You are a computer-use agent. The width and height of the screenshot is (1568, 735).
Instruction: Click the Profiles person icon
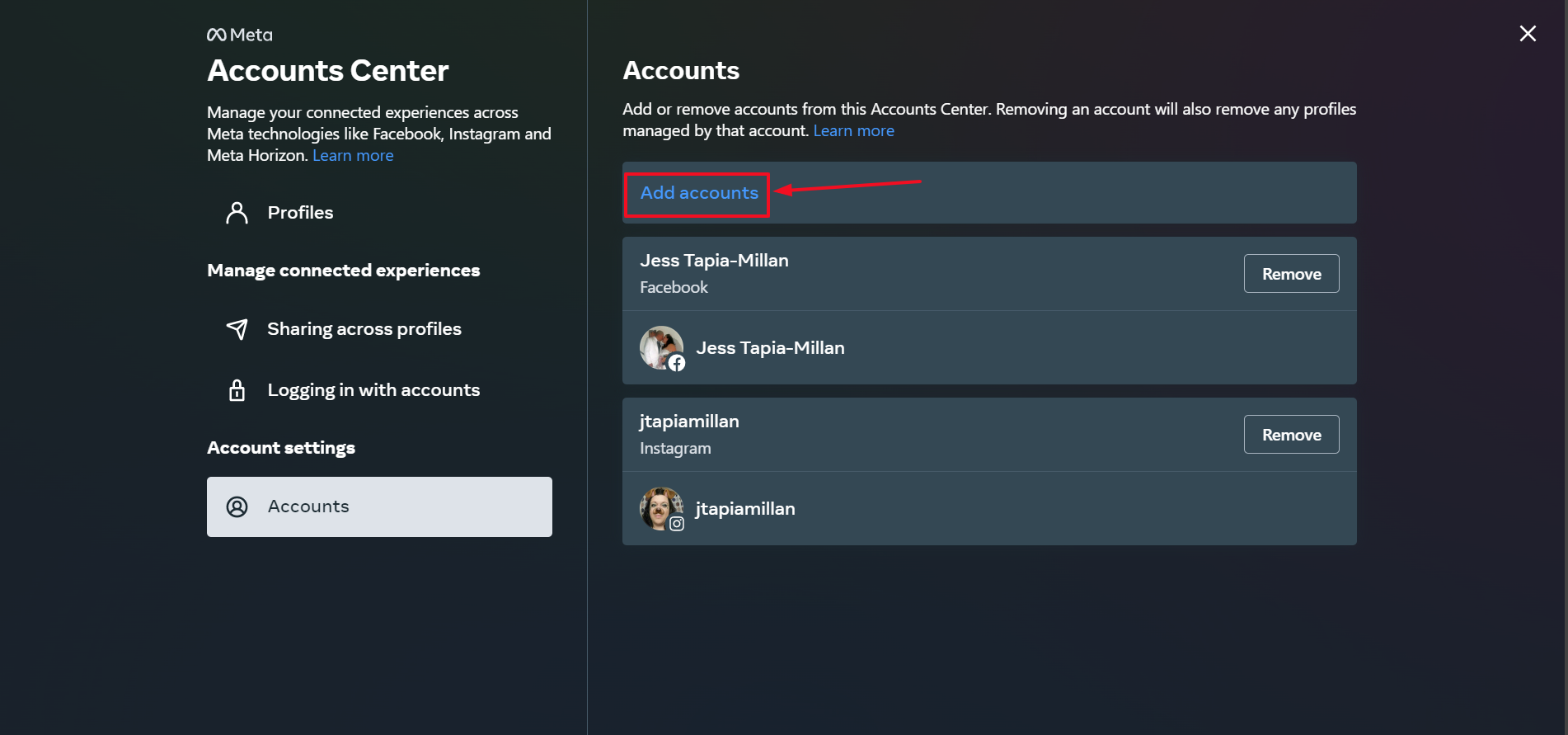click(x=237, y=213)
